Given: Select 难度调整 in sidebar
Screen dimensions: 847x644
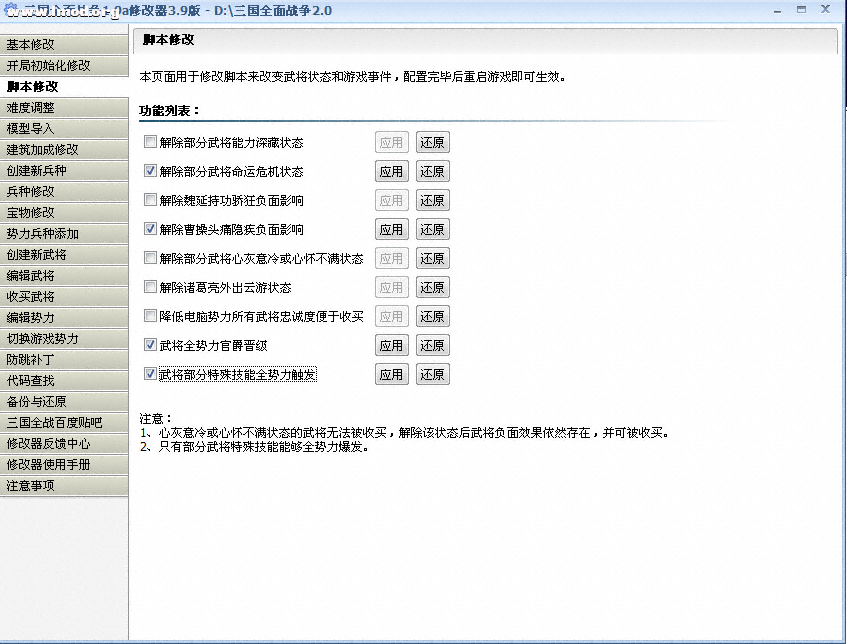Looking at the screenshot, I should [x=64, y=107].
